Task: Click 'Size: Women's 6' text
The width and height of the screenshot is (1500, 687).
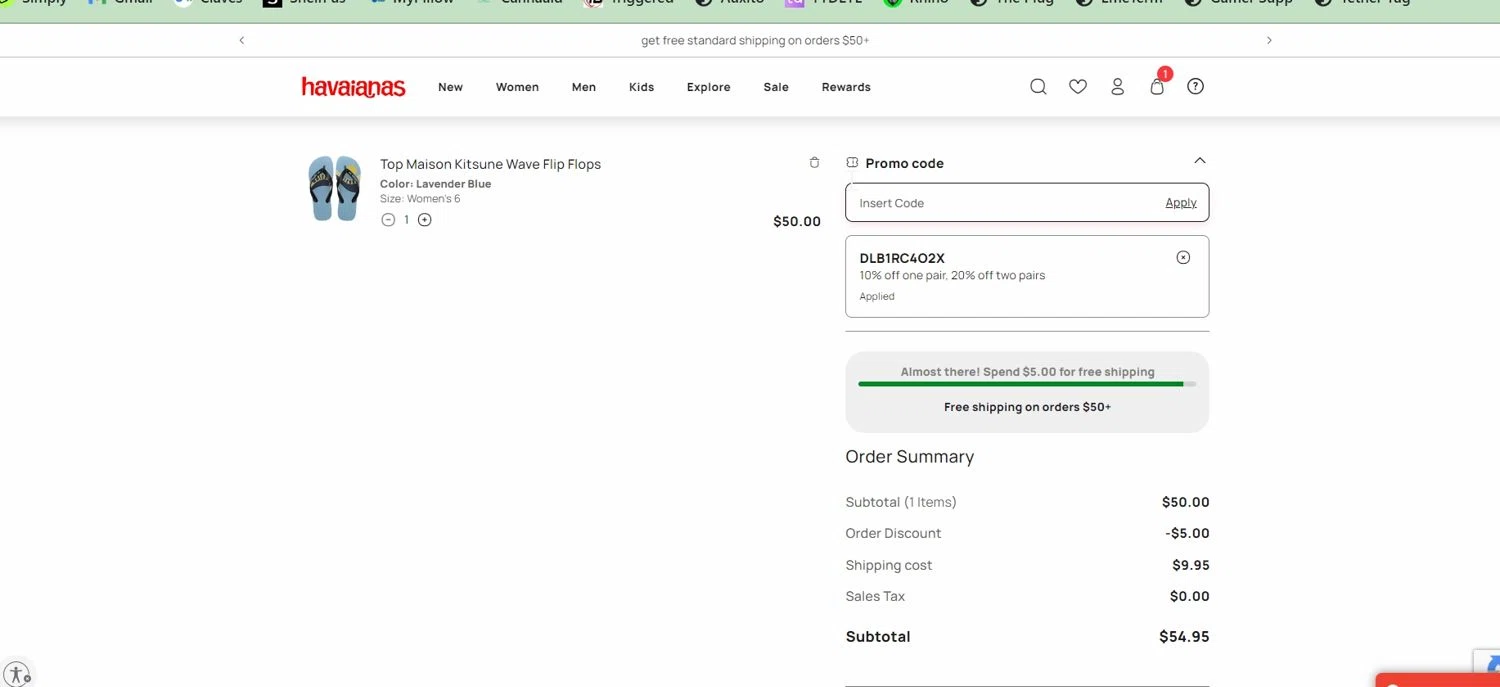Action: (x=420, y=198)
